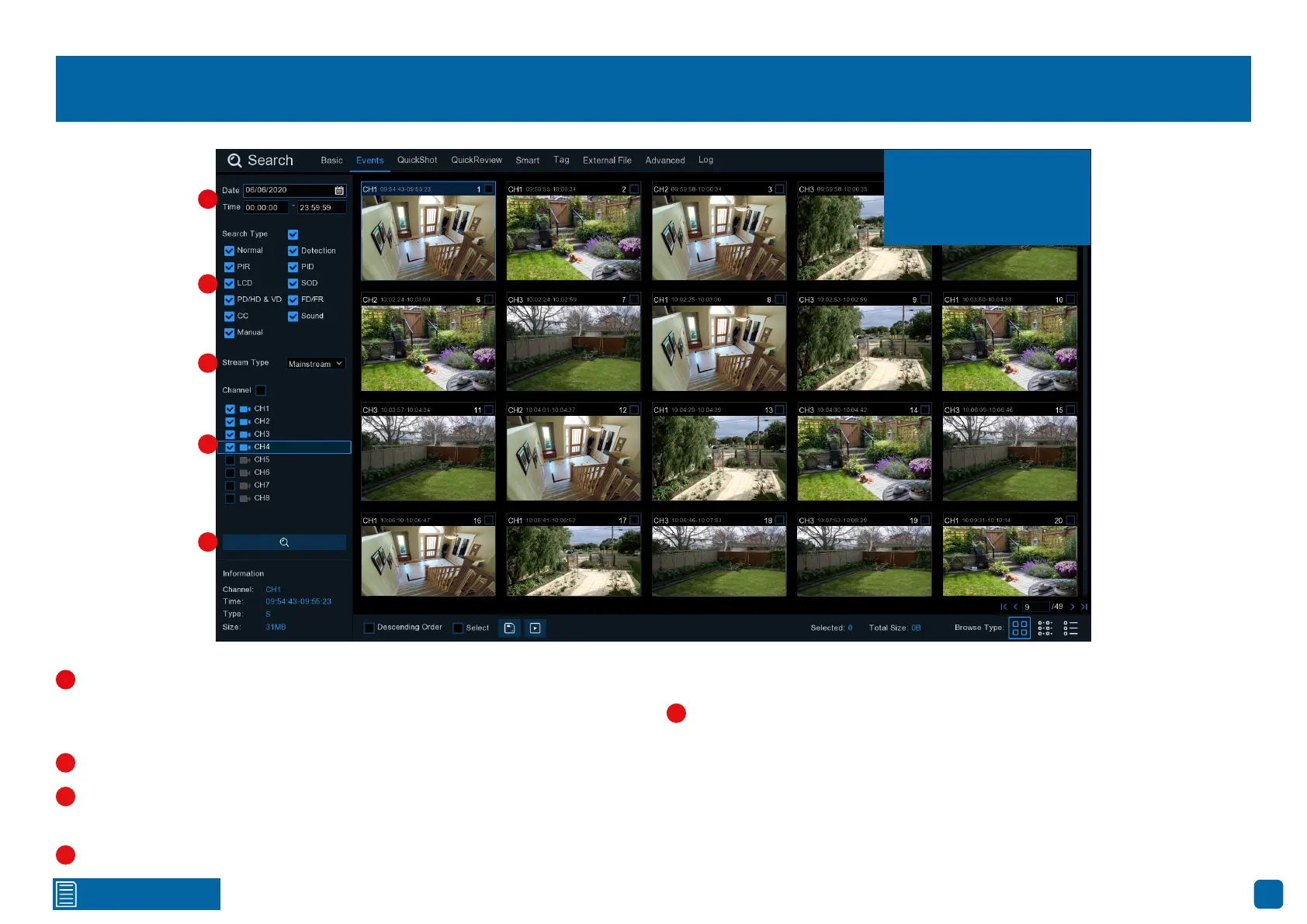
Task: Switch to detailed list browse view
Action: pos(1071,628)
